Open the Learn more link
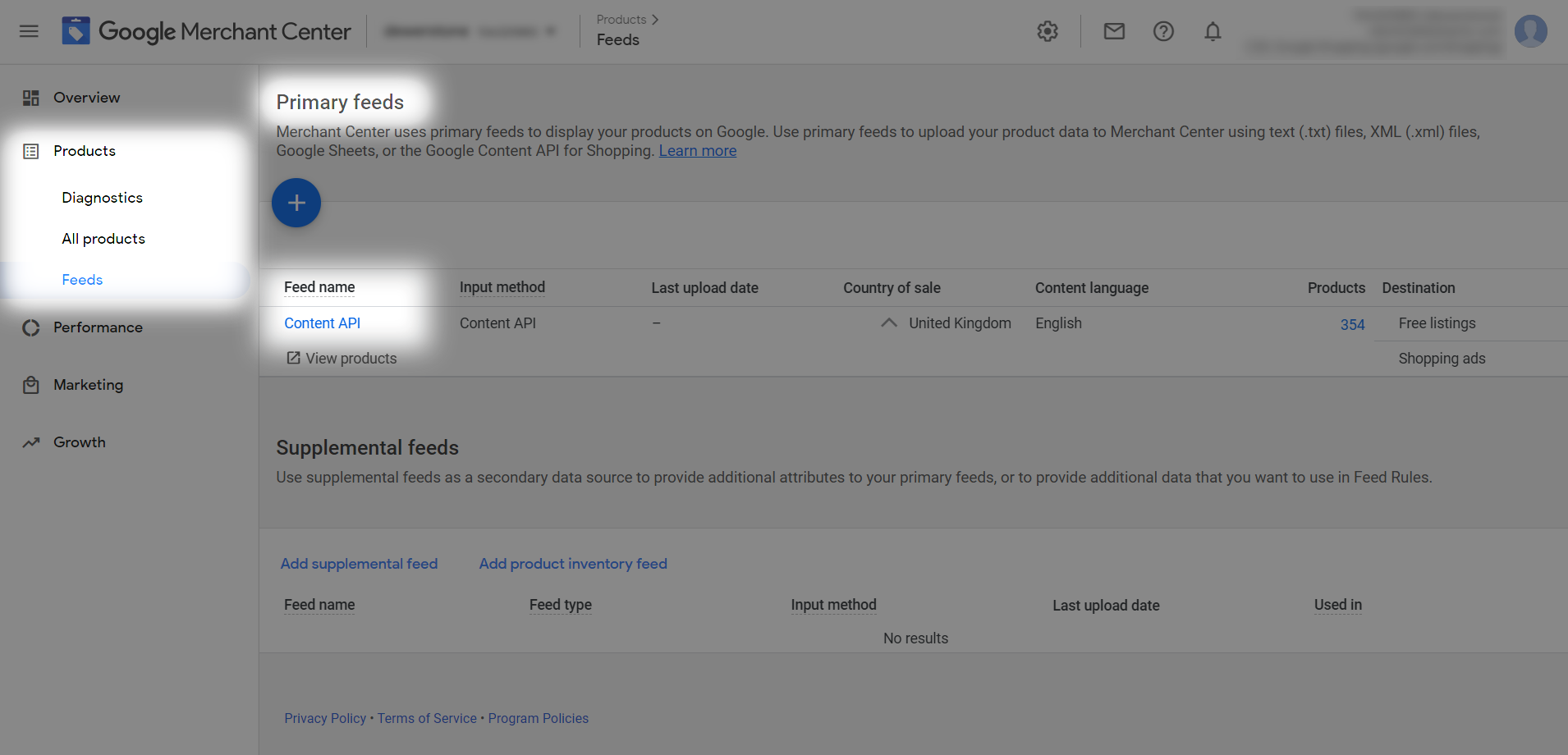 [x=698, y=151]
